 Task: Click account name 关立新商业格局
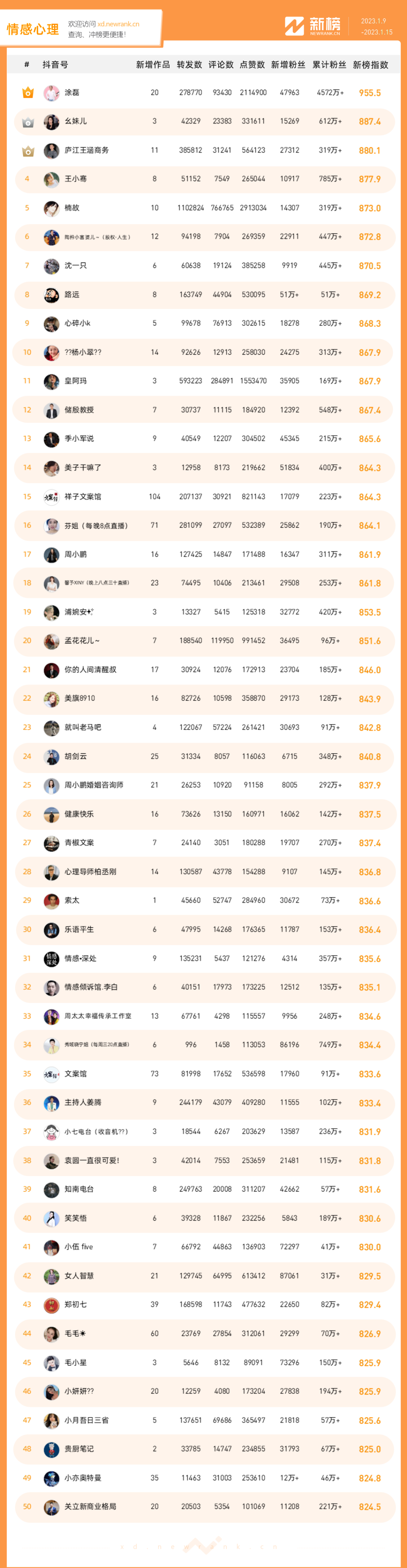click(90, 1507)
